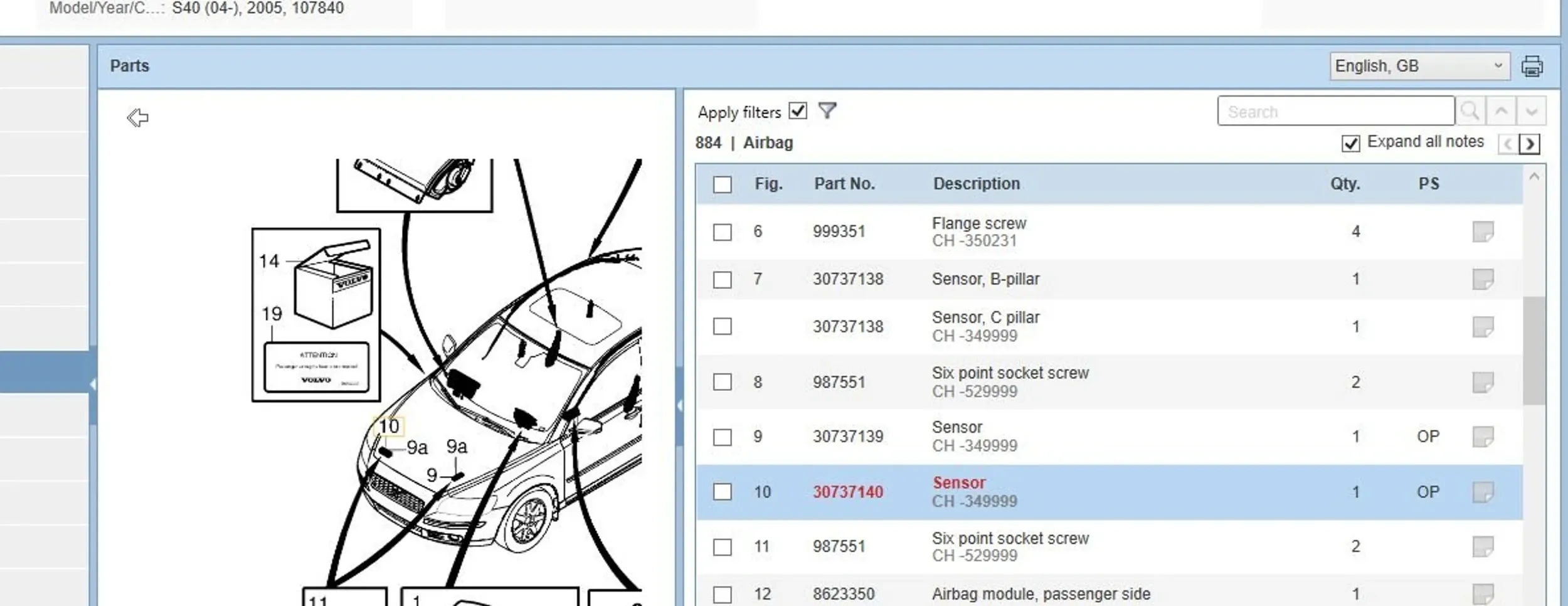This screenshot has height=606, width=1568.
Task: Click the 884 | Airbag section title
Action: (744, 143)
